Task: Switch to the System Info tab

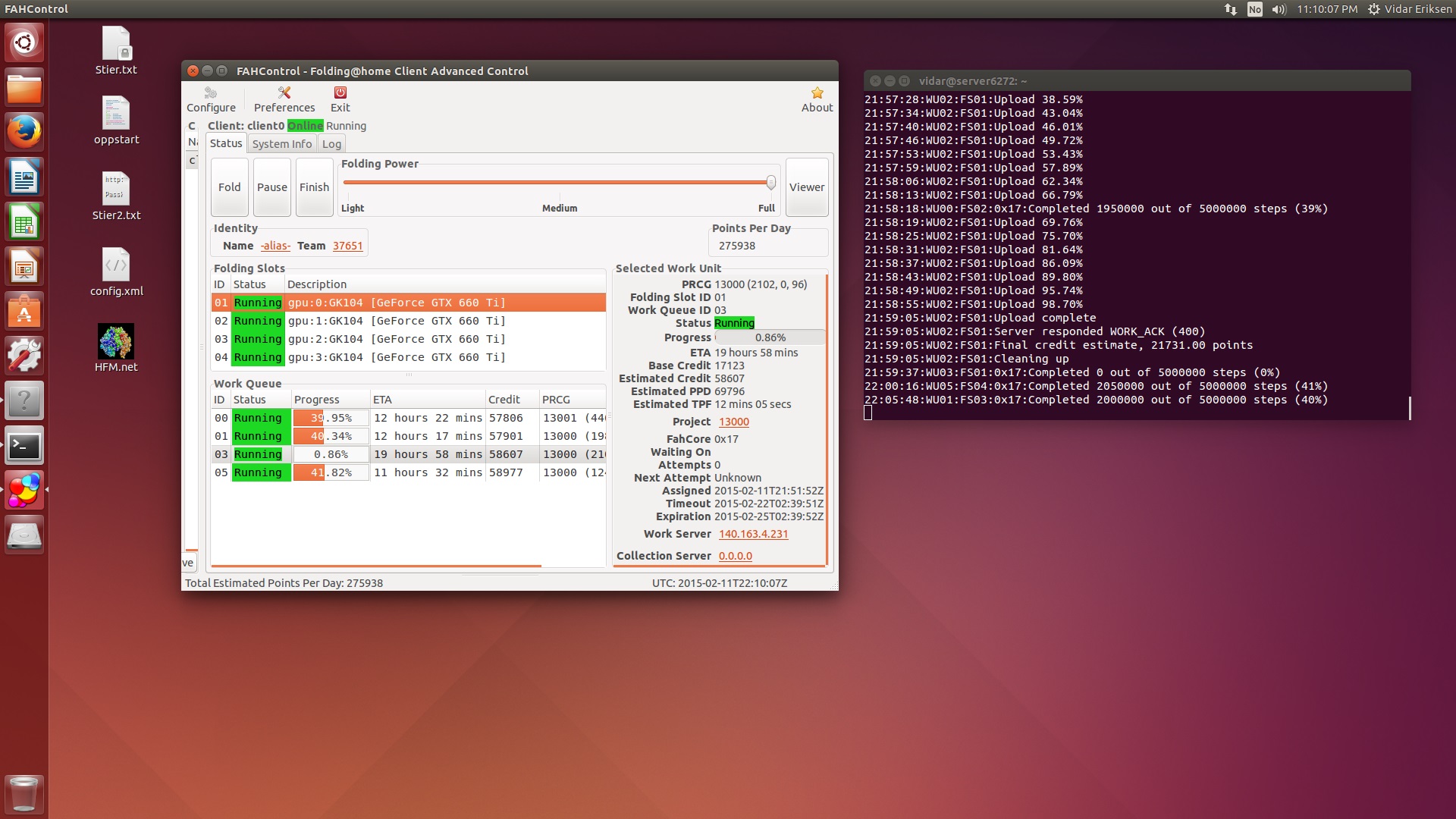Action: pyautogui.click(x=282, y=144)
